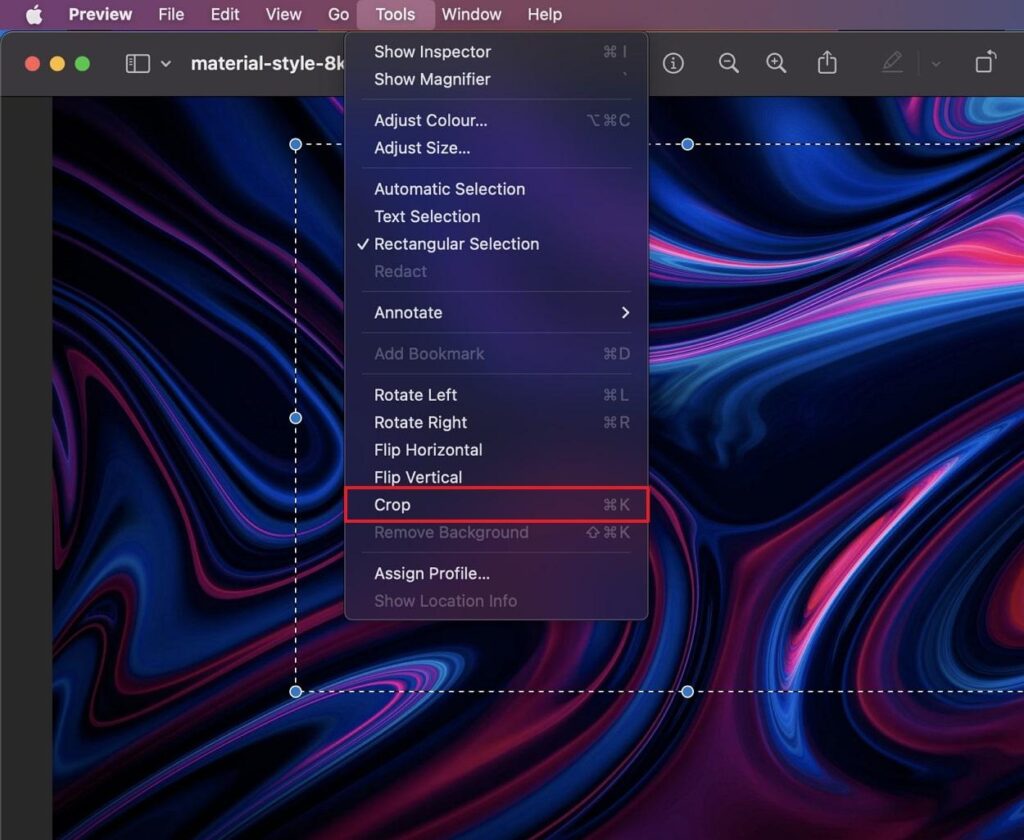The image size is (1024, 840).
Task: Open the info inspector icon
Action: pyautogui.click(x=673, y=63)
